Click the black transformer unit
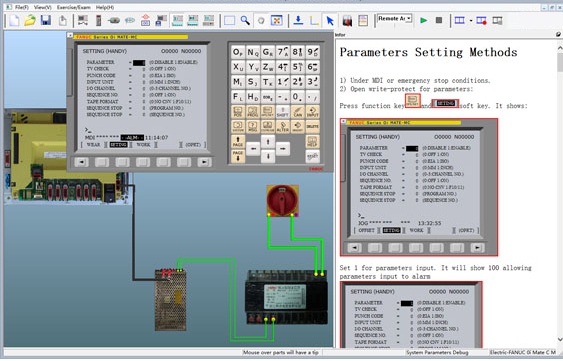The image size is (563, 361). [287, 297]
